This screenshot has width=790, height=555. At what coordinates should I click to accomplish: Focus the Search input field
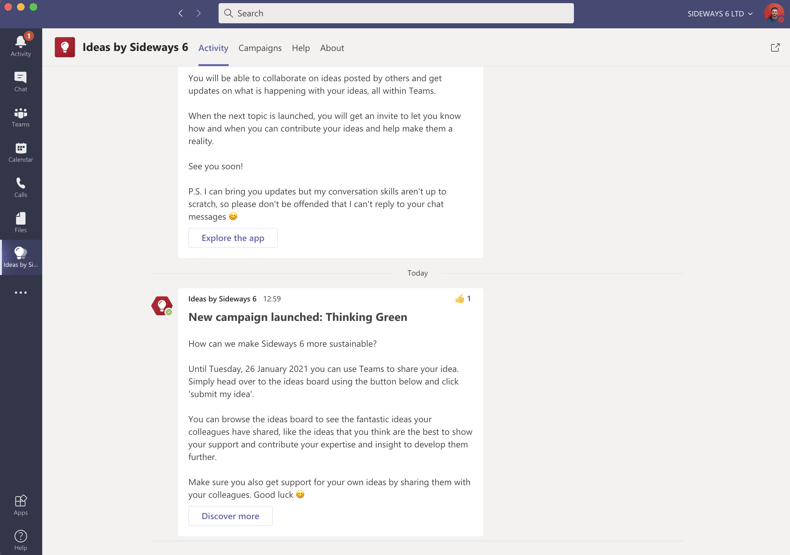pyautogui.click(x=396, y=13)
